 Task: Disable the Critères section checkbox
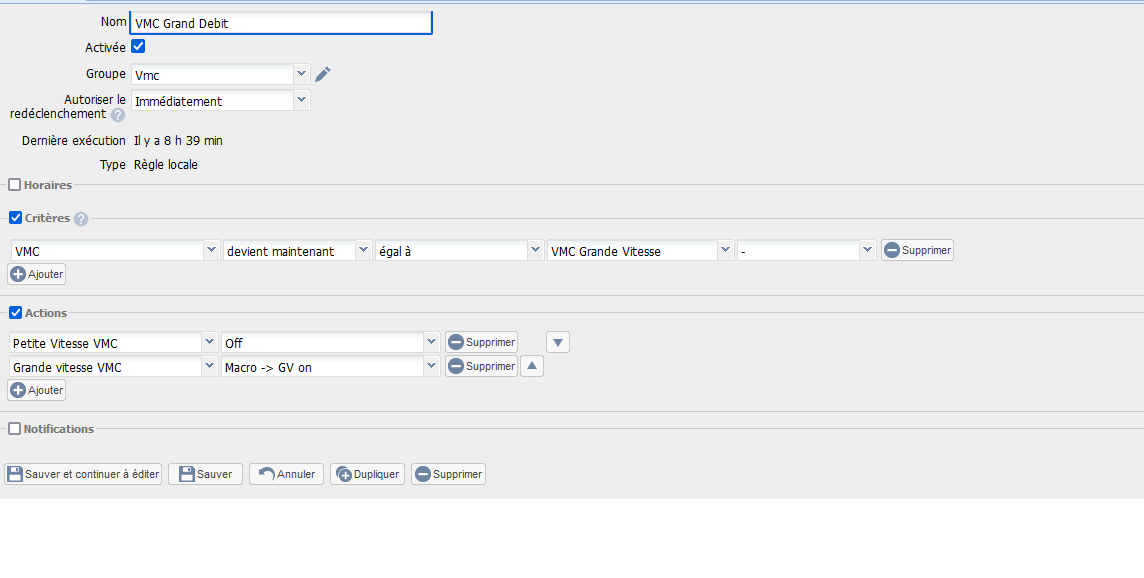click(x=15, y=218)
